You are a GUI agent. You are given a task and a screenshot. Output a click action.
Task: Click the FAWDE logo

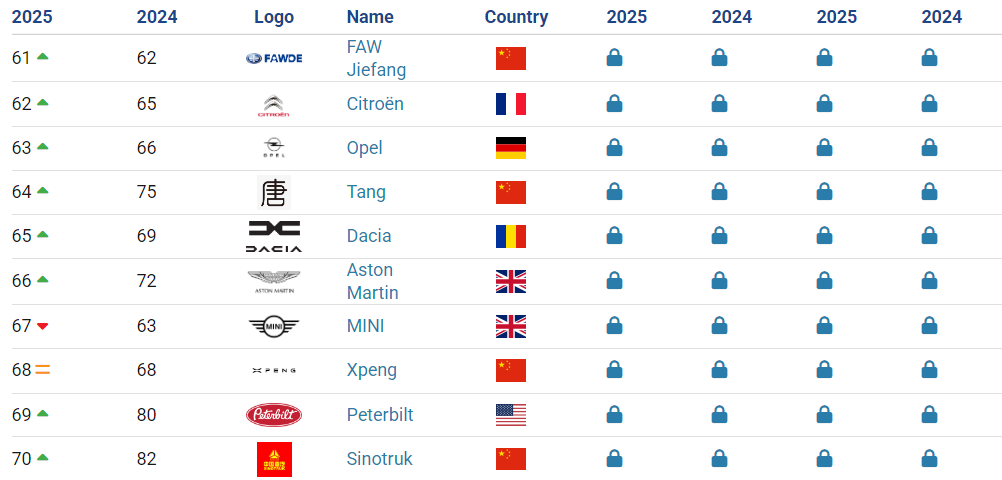point(274,58)
